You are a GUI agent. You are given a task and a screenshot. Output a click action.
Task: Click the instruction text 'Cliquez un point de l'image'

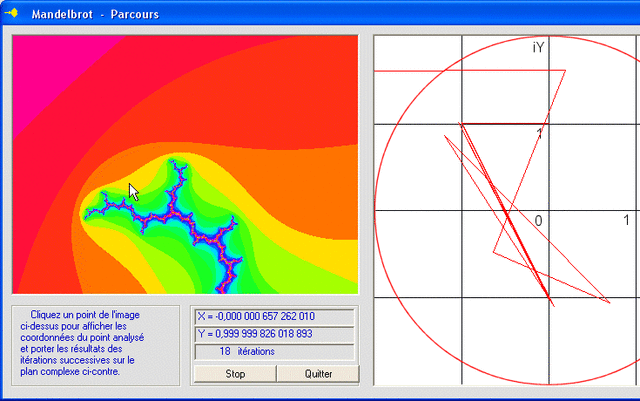tap(85, 315)
